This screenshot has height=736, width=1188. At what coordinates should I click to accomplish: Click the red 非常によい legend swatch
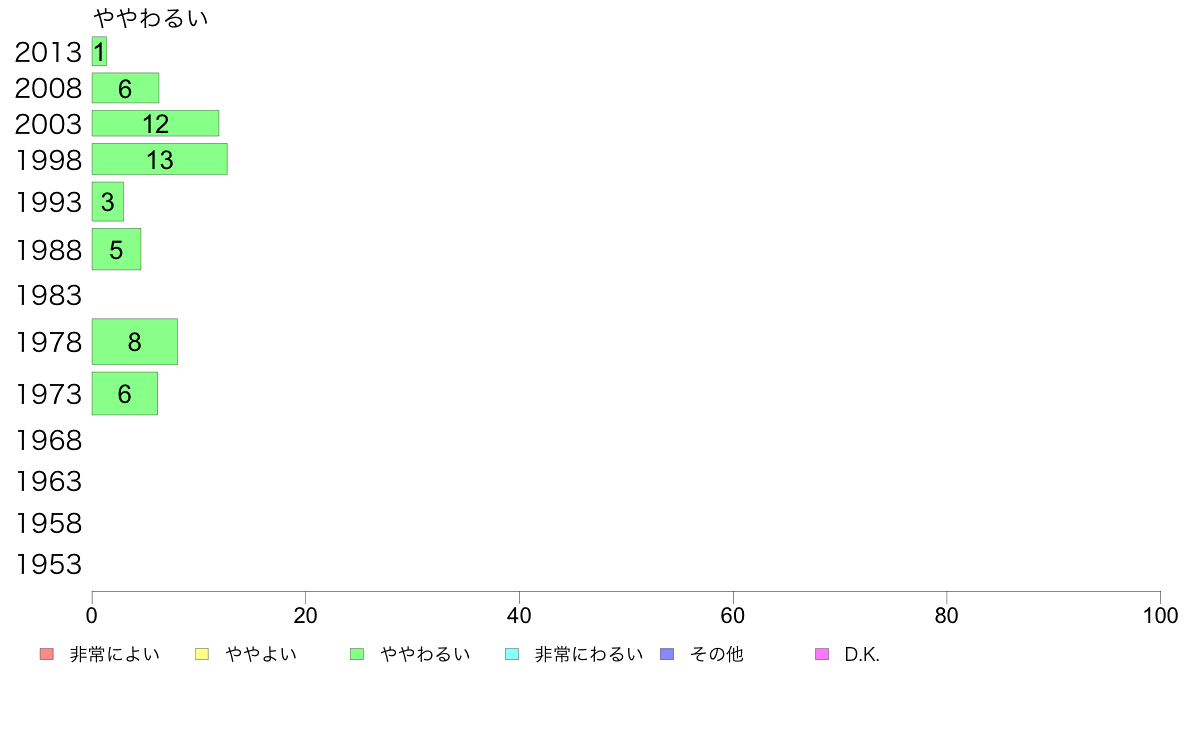46,654
